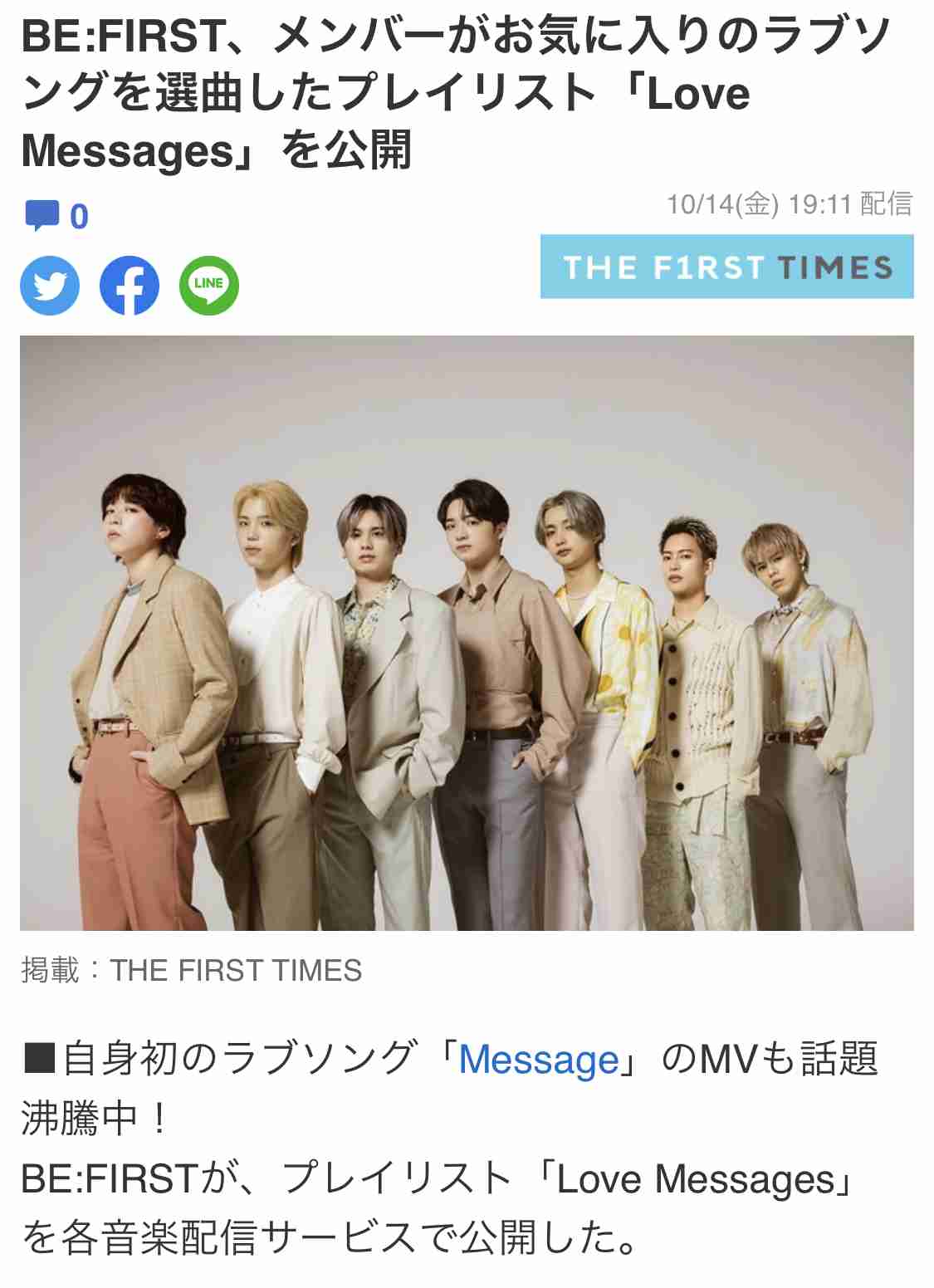934x1288 pixels.
Task: Tap the green LINE share icon
Action: (209, 286)
